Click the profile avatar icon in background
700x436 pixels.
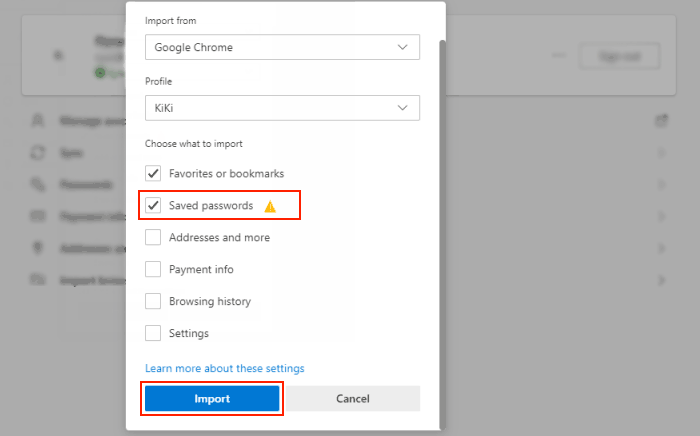pyautogui.click(x=58, y=55)
